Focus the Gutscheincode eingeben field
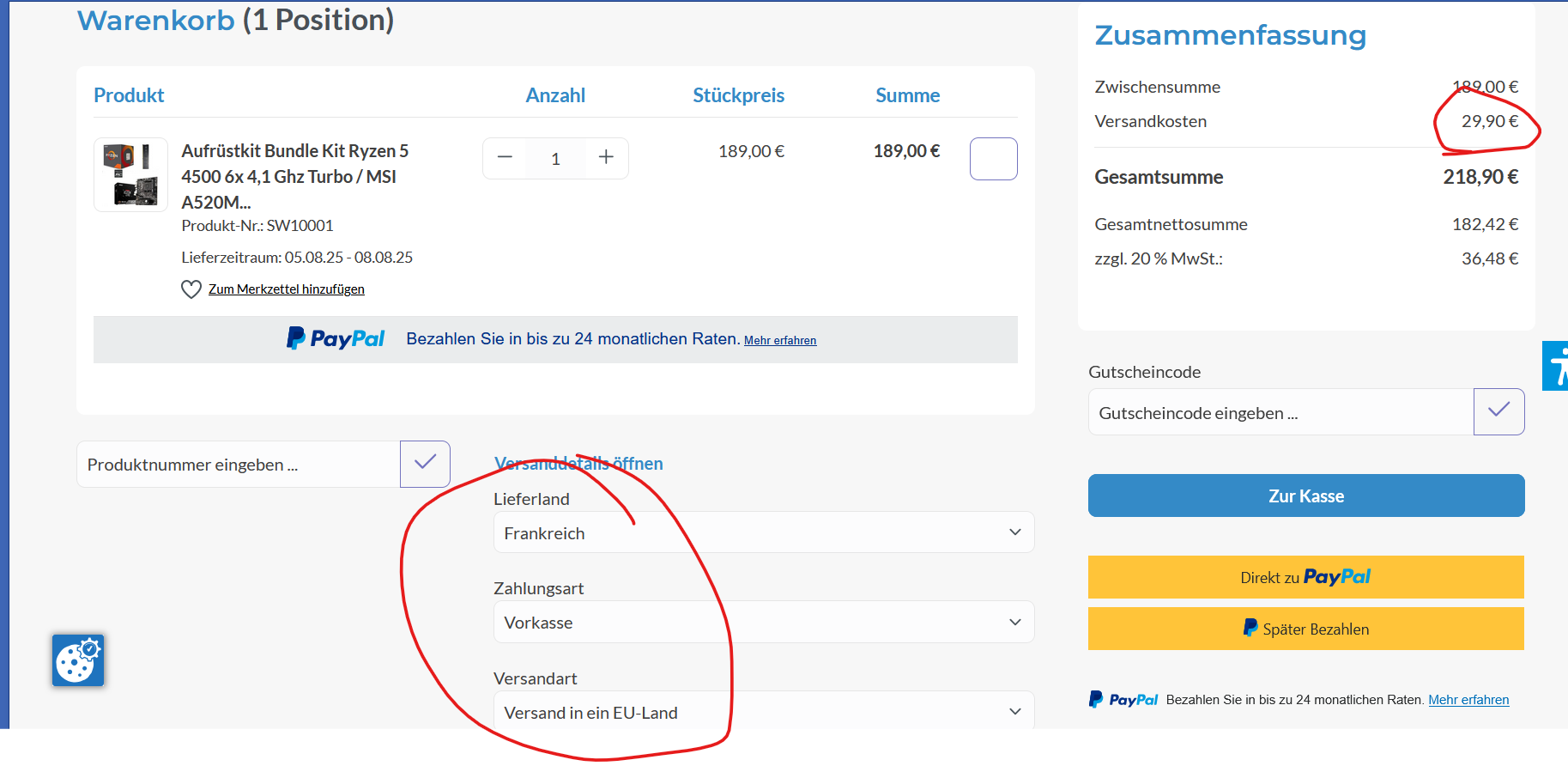The height and width of the screenshot is (766, 1568). (x=1280, y=413)
